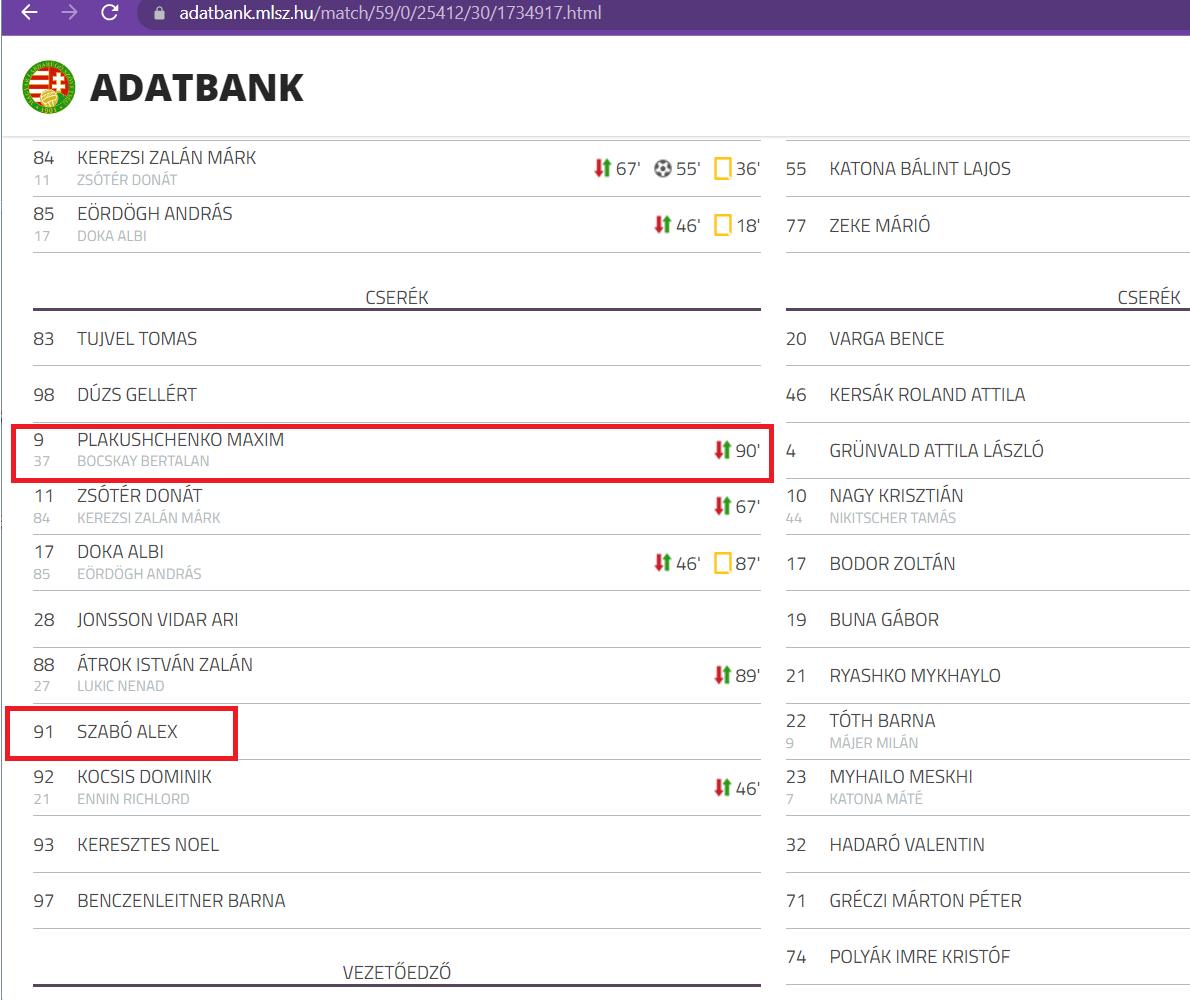Viewport: 1190px width, 1000px height.
Task: Click small ZSÓTÉR DONÁT under Kerezsi
Action: pyautogui.click(x=127, y=180)
